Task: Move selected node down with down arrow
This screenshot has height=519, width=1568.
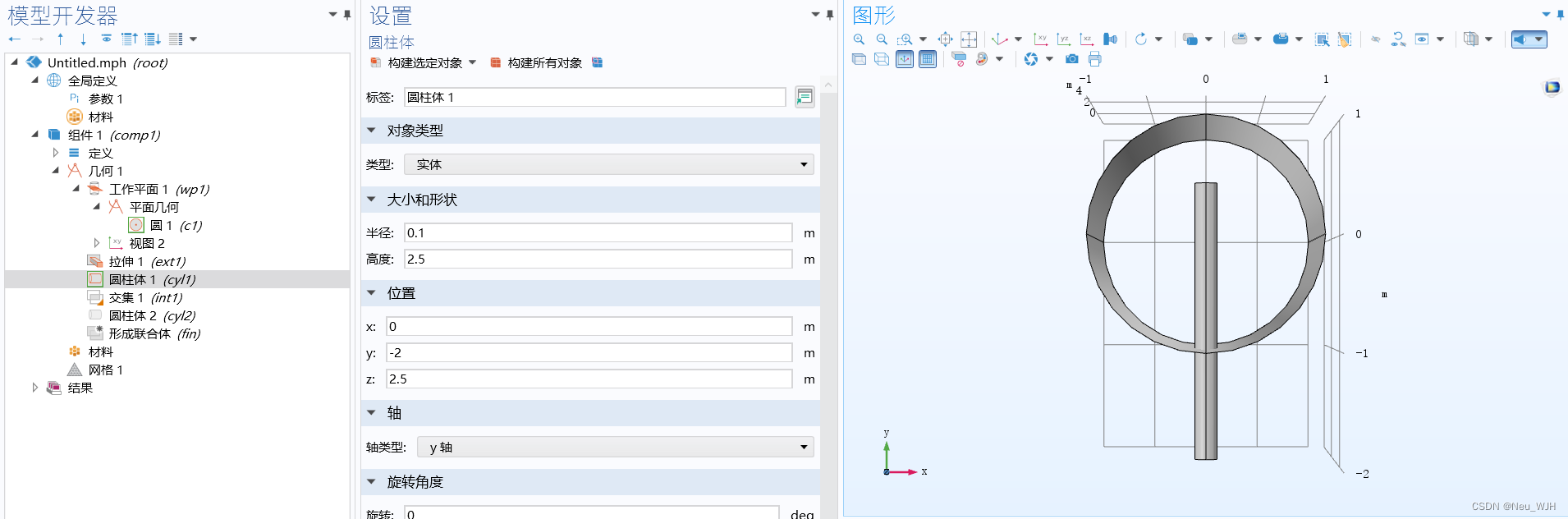Action: coord(83,39)
